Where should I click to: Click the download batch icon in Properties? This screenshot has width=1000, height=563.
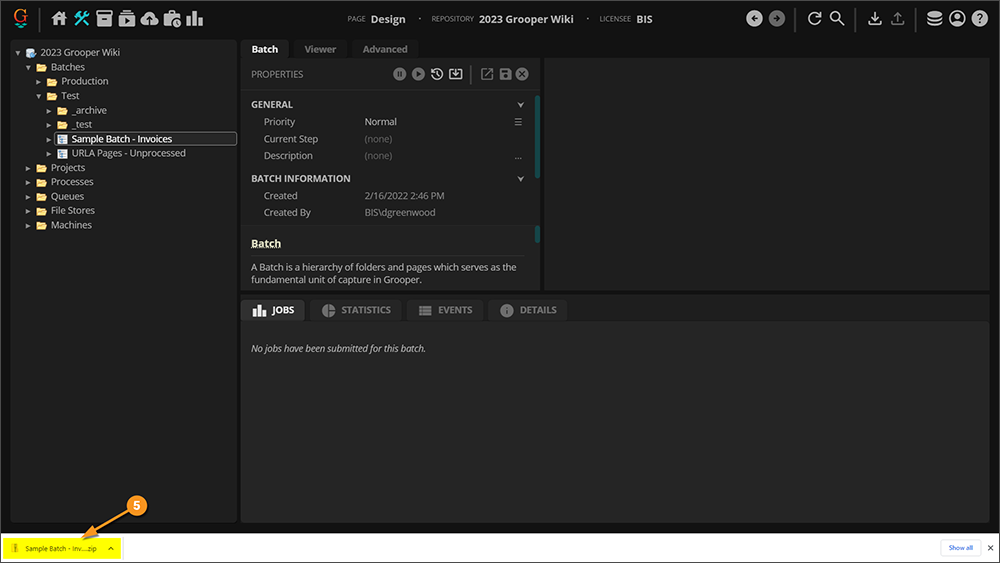(455, 74)
